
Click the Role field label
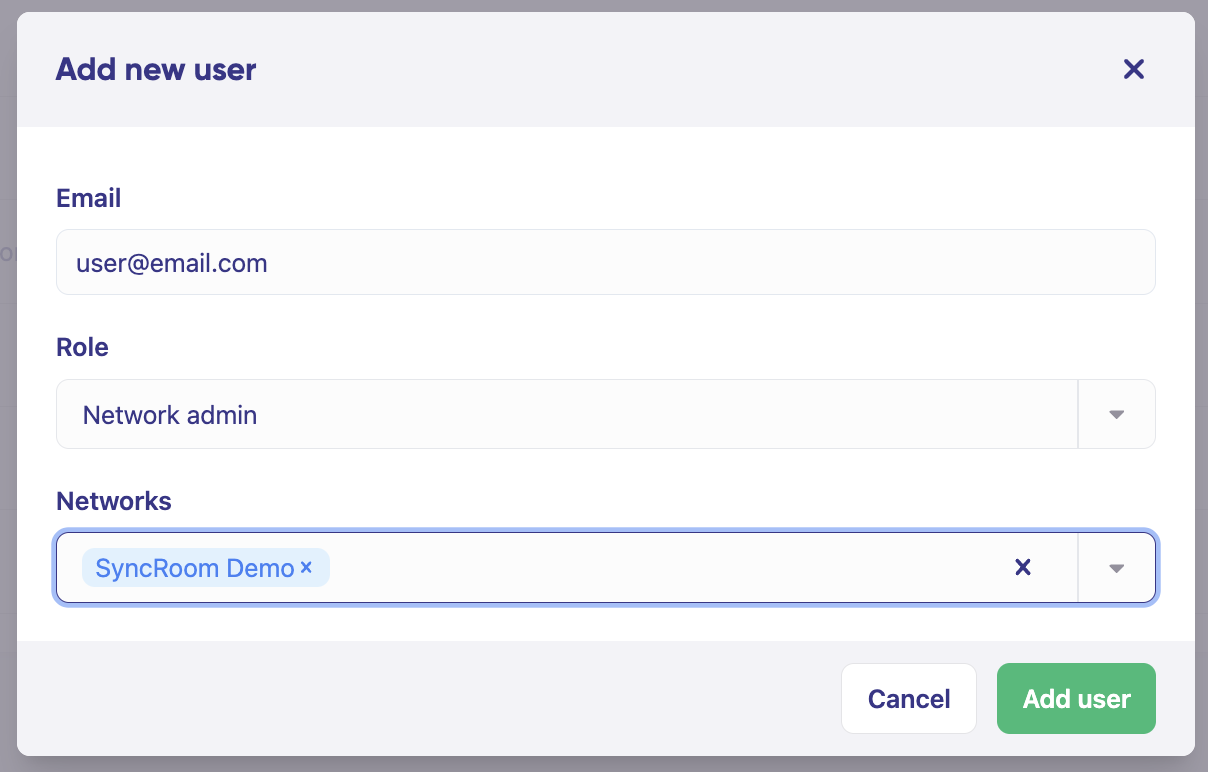coord(82,347)
